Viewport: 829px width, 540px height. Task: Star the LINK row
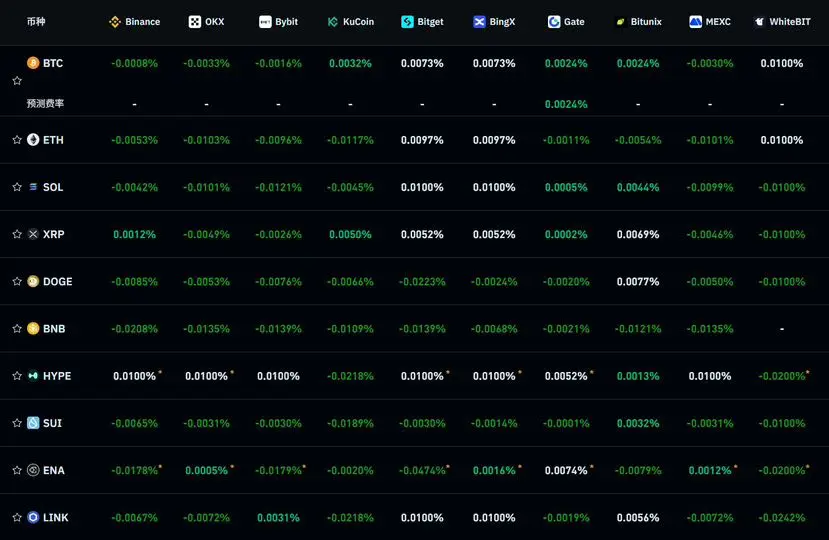pos(17,517)
